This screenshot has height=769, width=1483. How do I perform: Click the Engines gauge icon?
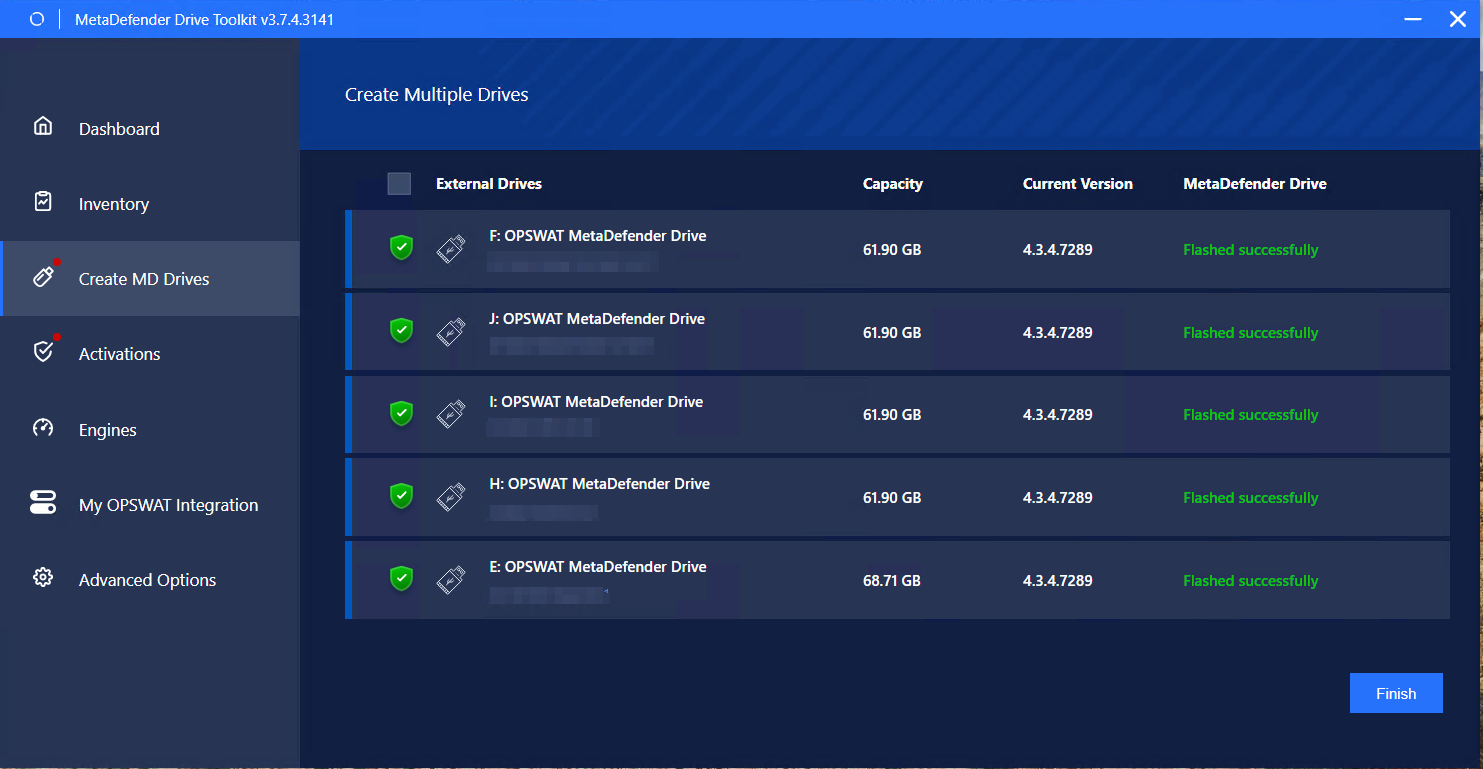tap(43, 428)
